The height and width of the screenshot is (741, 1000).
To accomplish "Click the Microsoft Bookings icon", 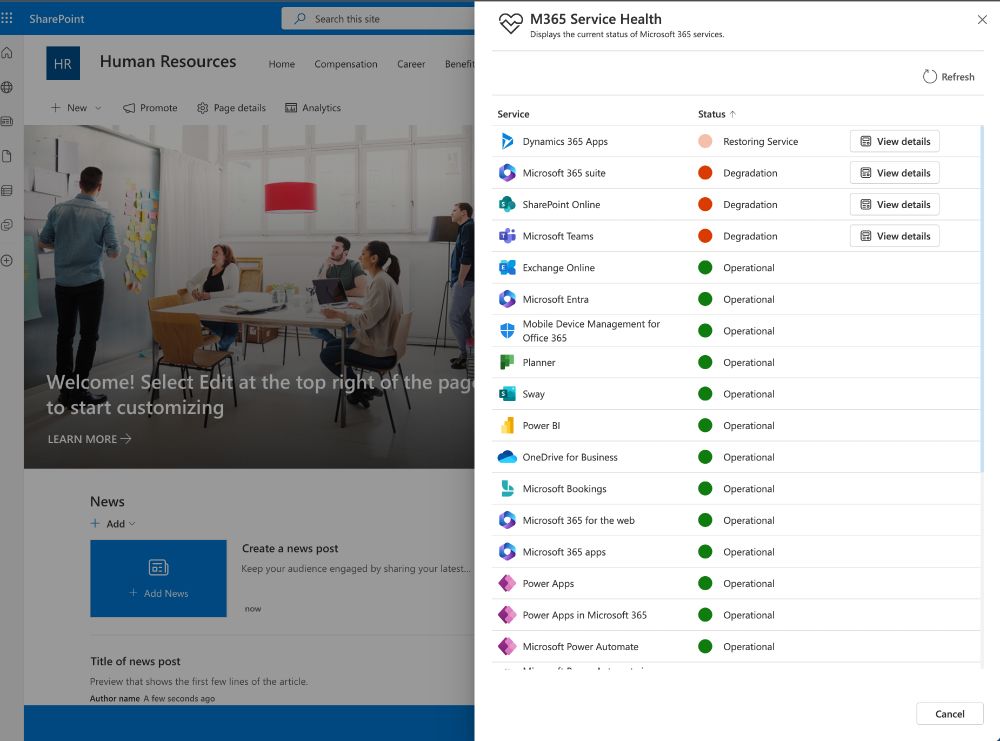I will click(x=507, y=488).
